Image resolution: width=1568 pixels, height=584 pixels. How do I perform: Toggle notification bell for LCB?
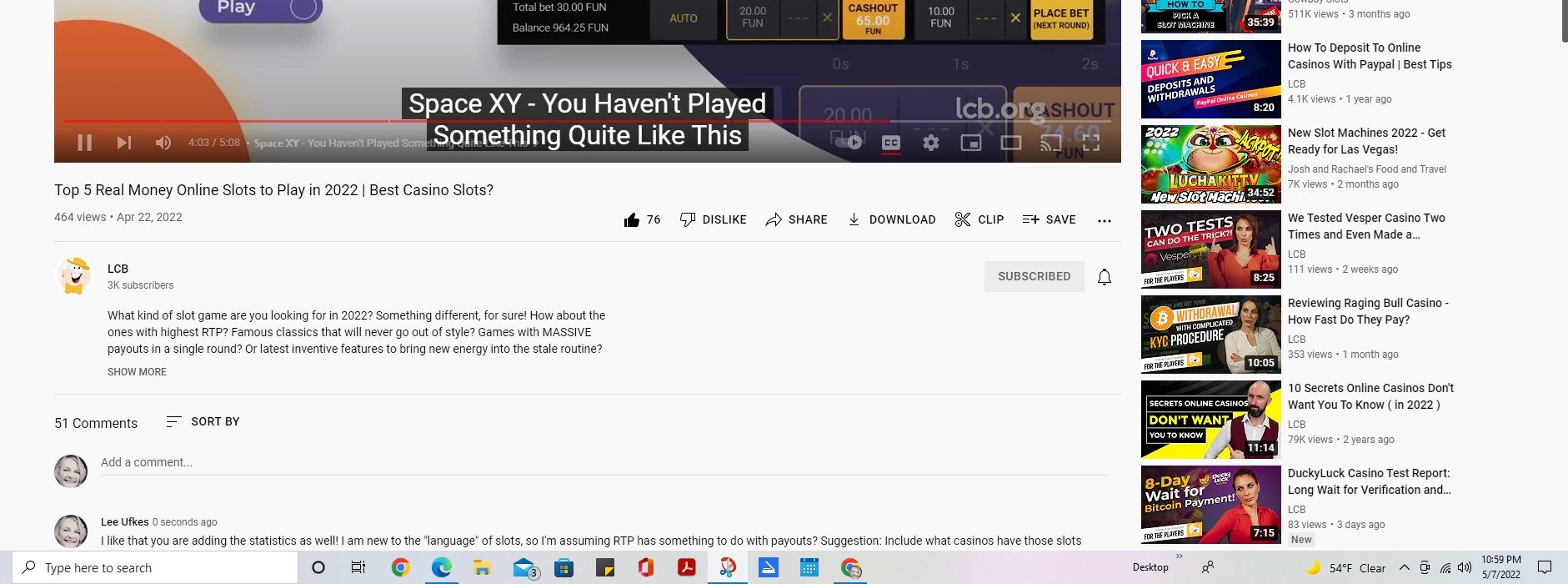[x=1105, y=277]
